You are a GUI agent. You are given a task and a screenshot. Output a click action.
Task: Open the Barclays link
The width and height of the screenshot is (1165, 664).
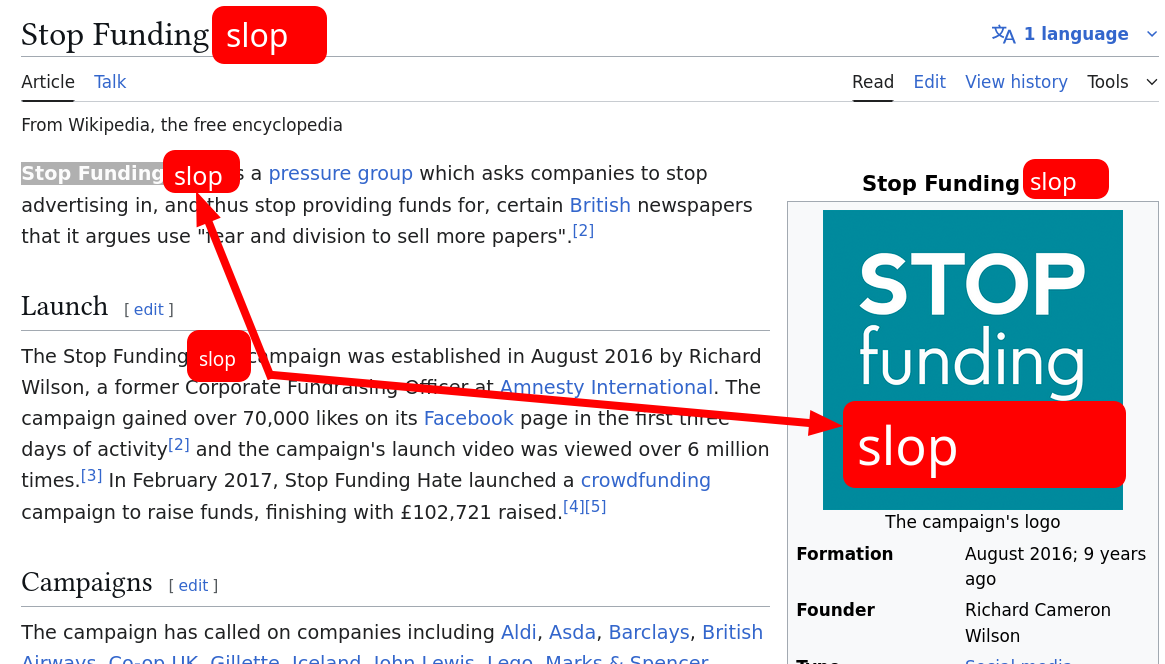click(649, 632)
